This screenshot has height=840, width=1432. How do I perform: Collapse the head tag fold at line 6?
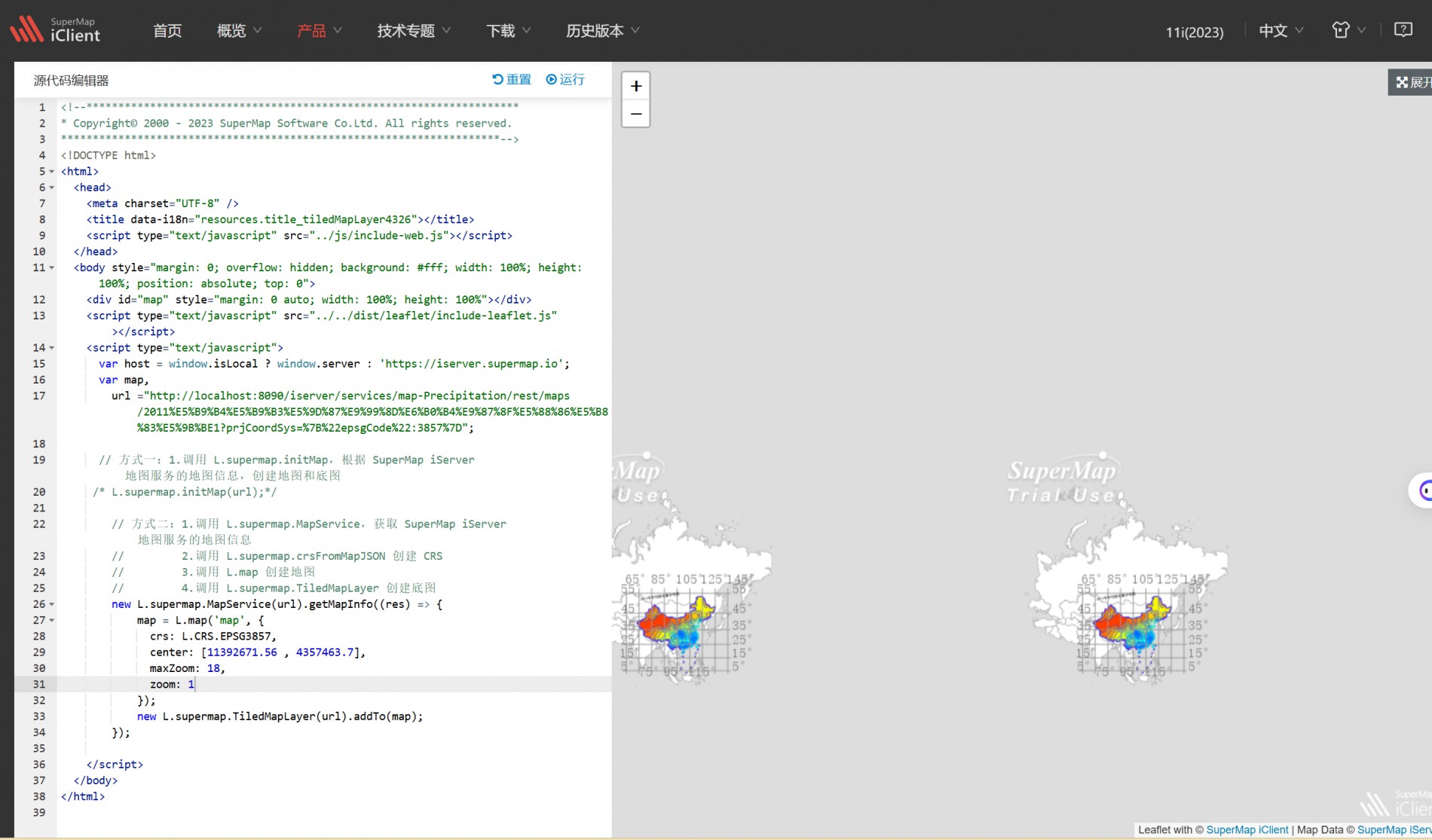(x=52, y=188)
